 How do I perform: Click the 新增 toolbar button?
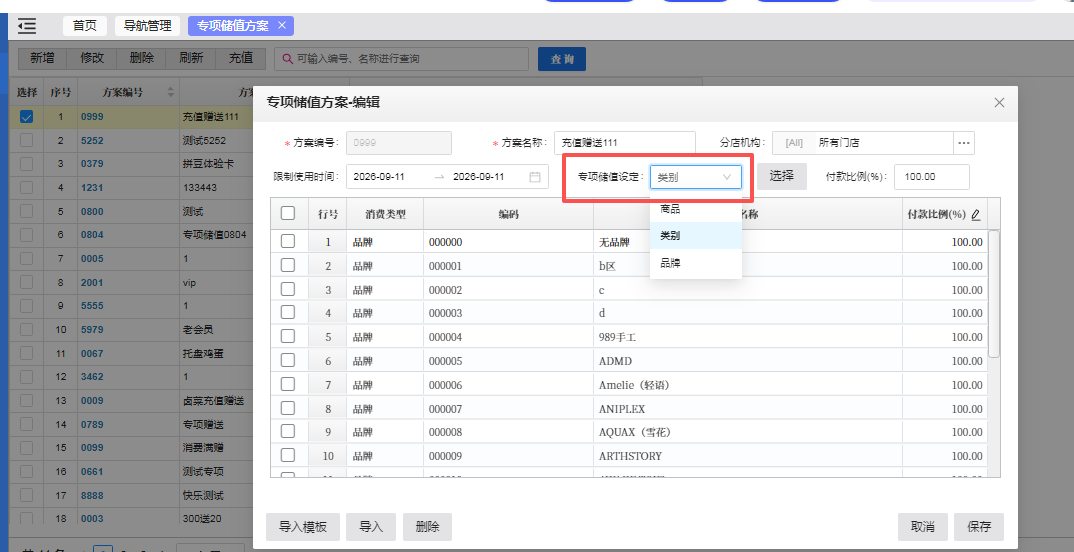point(42,58)
